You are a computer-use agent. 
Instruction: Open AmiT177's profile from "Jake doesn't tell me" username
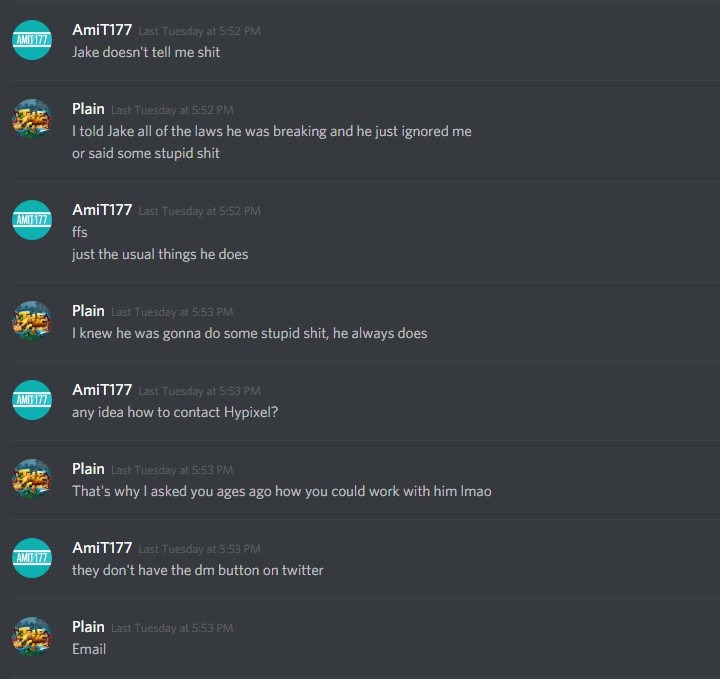tap(102, 30)
